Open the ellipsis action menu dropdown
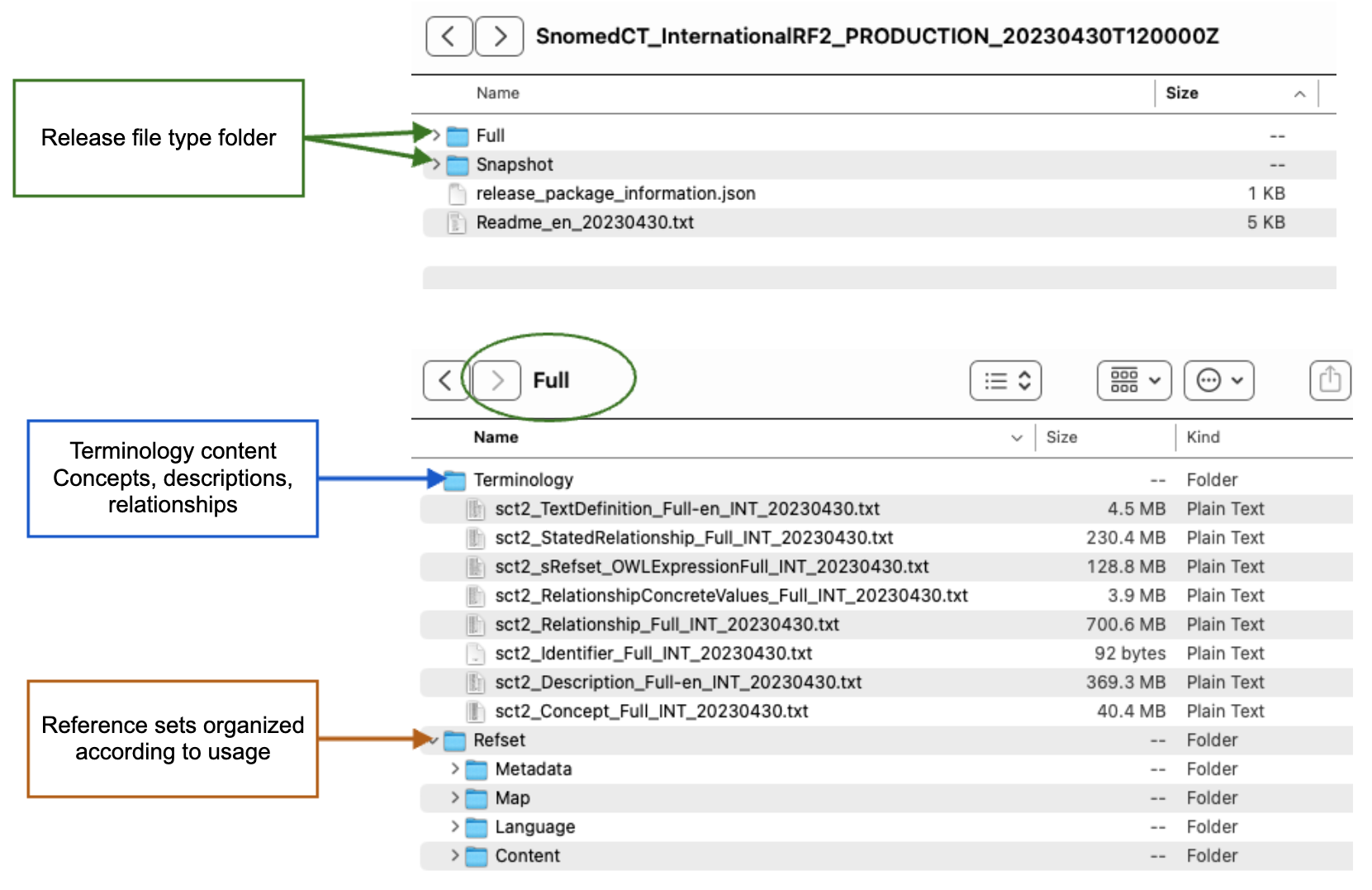 pos(1219,381)
